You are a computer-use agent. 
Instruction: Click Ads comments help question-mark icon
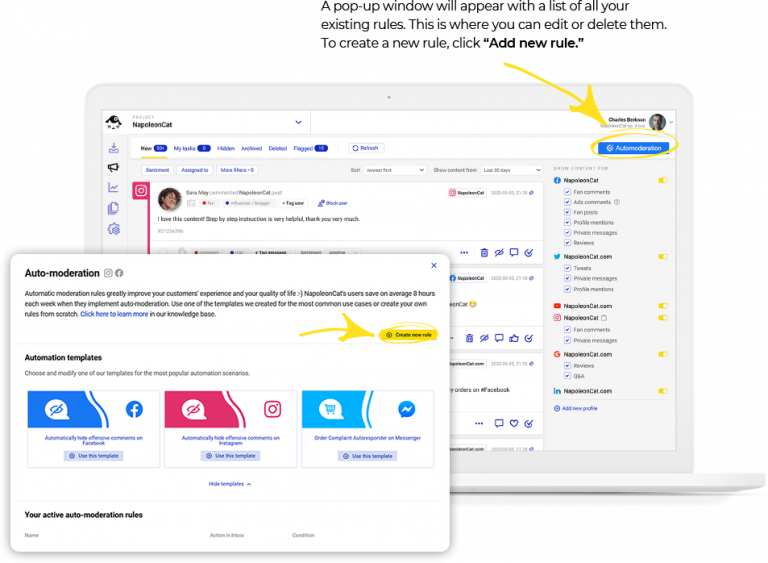point(617,202)
